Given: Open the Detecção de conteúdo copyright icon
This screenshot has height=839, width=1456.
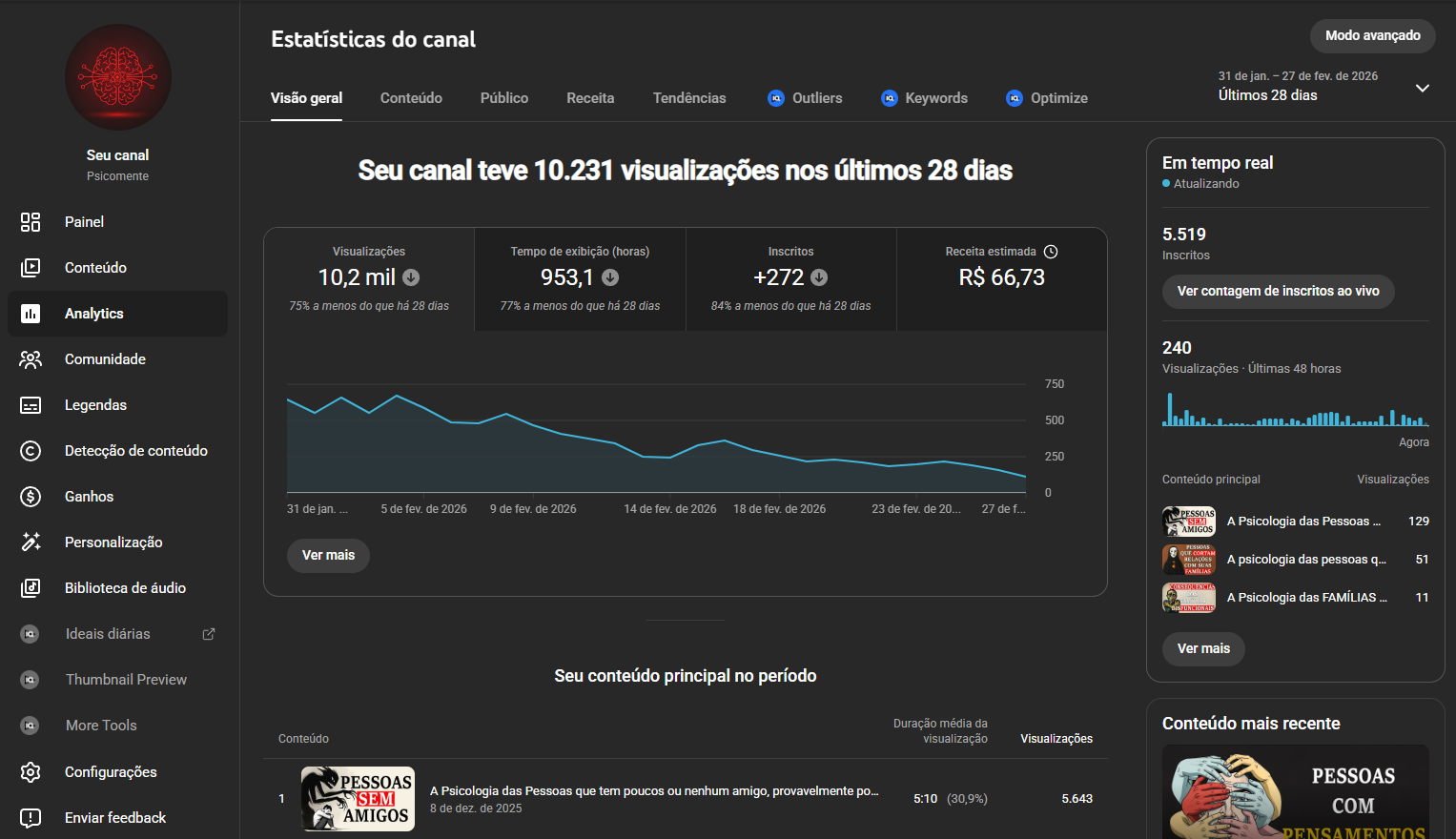Looking at the screenshot, I should [31, 451].
